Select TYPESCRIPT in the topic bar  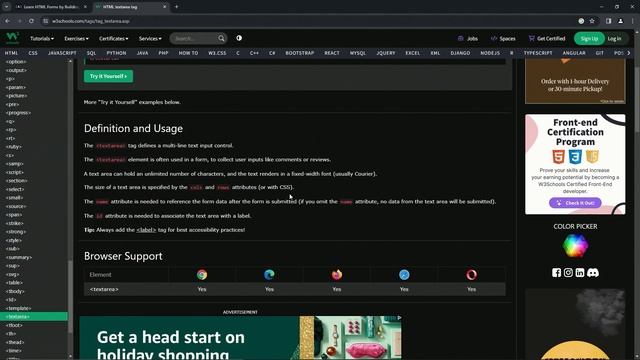click(538, 53)
